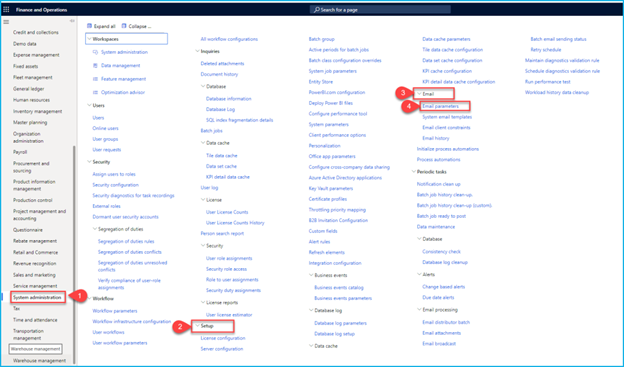Image resolution: width=624 pixels, height=367 pixels.
Task: Open Batch group setup
Action: pos(322,39)
